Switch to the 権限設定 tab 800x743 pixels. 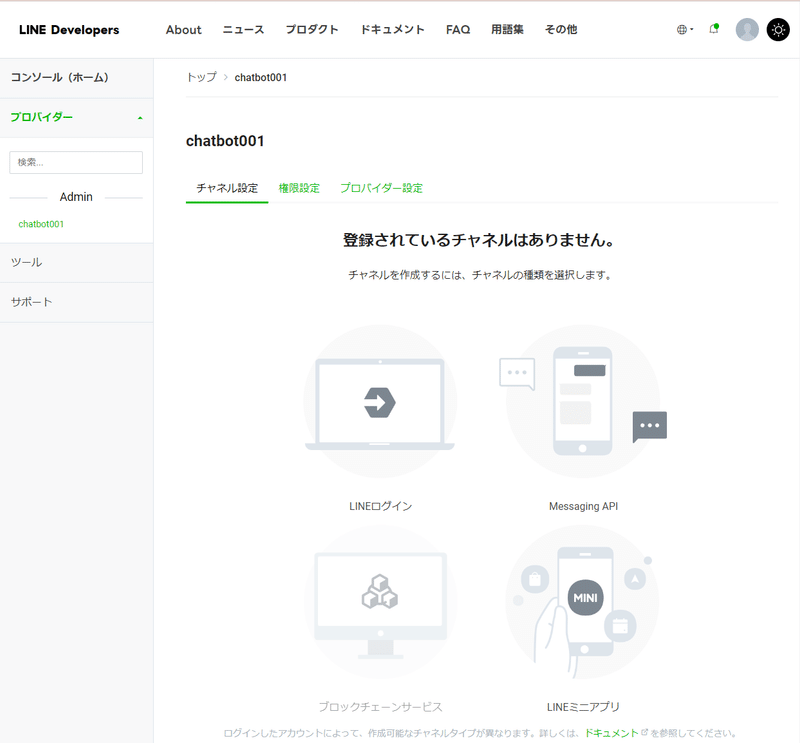pyautogui.click(x=299, y=188)
